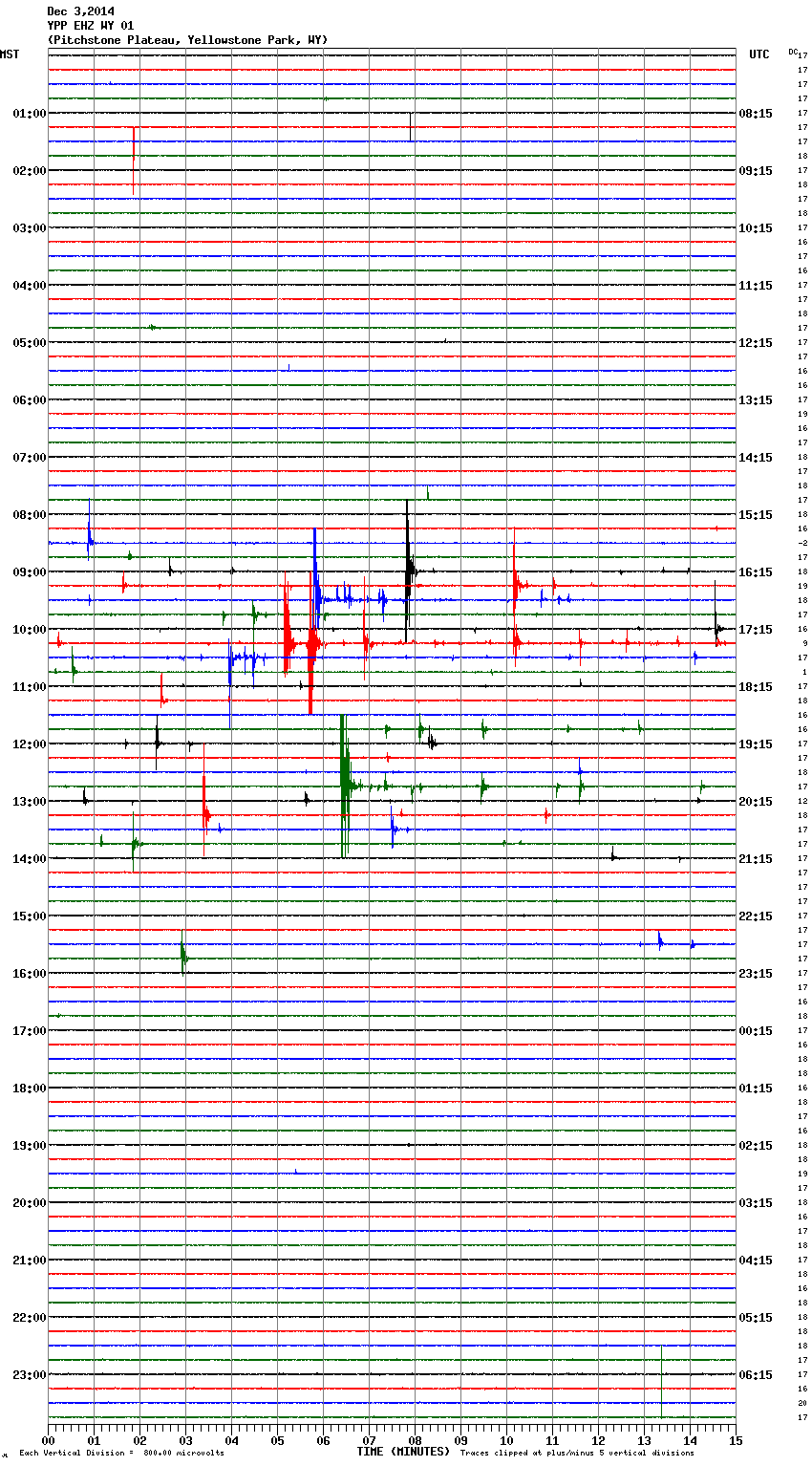This screenshot has width=812, height=1466.
Task: Select the 13:00 MST time label
Action: 30,802
